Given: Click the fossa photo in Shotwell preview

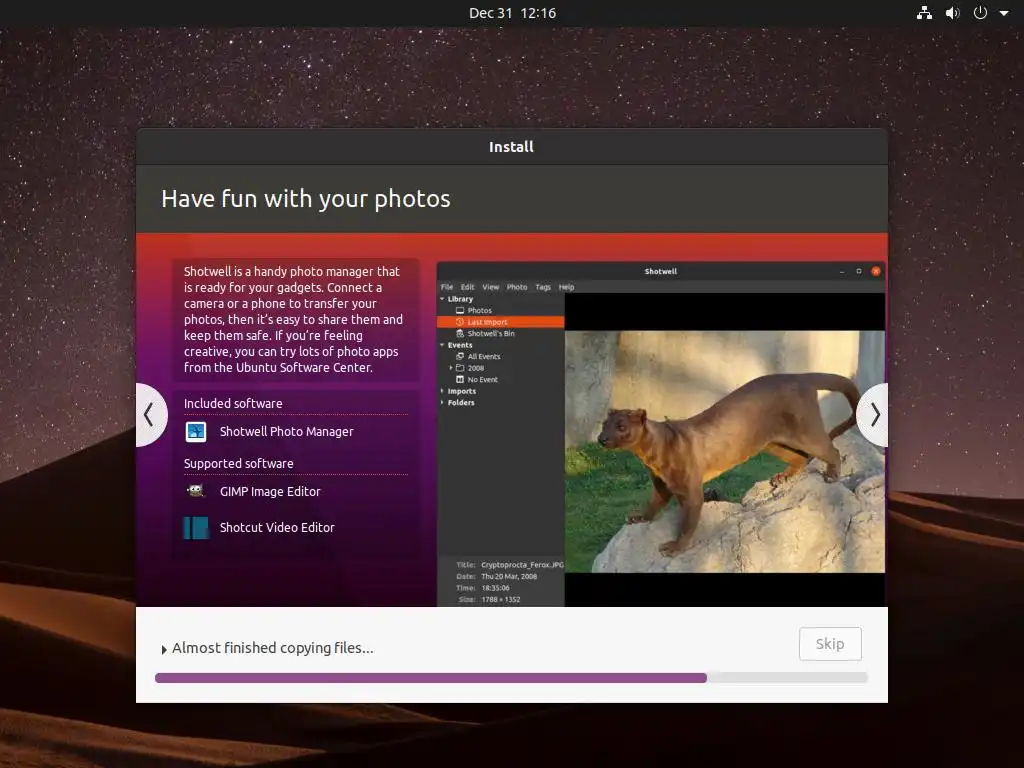Looking at the screenshot, I should 725,451.
